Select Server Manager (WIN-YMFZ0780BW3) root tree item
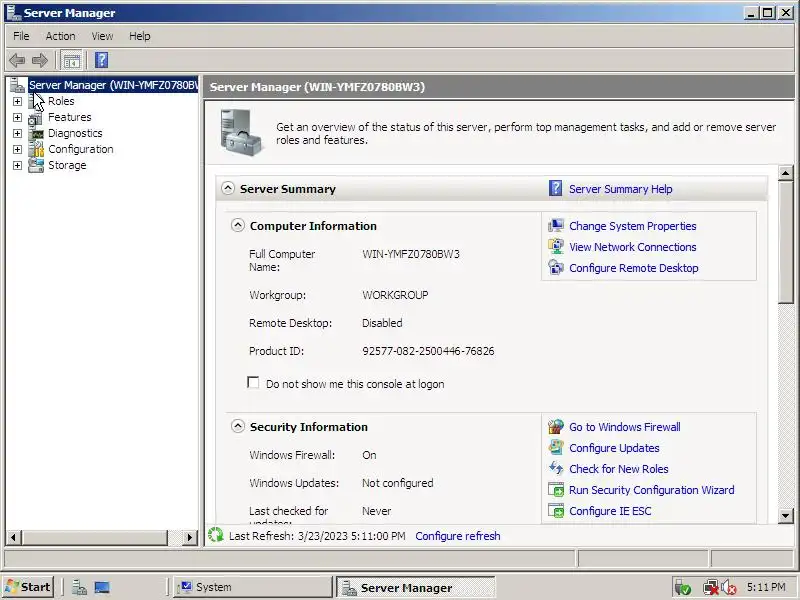Screen dimensions: 800x600 pos(113,85)
